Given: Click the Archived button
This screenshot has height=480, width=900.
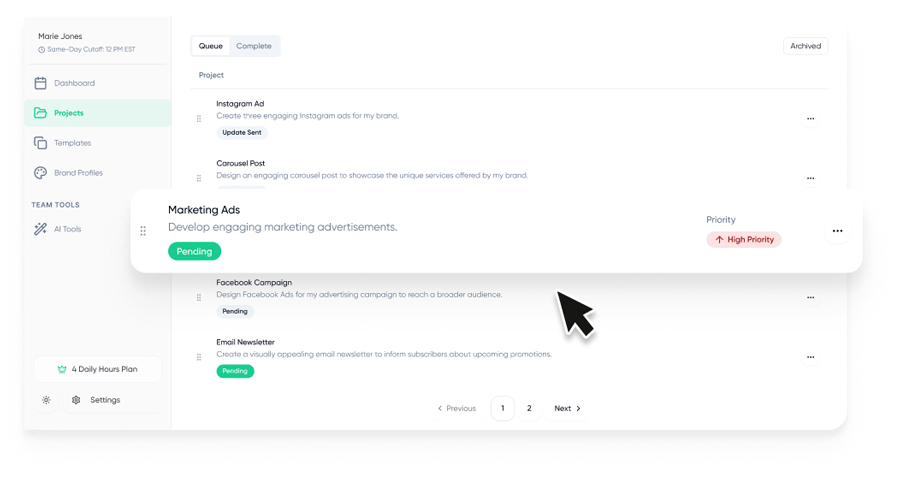Looking at the screenshot, I should coord(805,46).
